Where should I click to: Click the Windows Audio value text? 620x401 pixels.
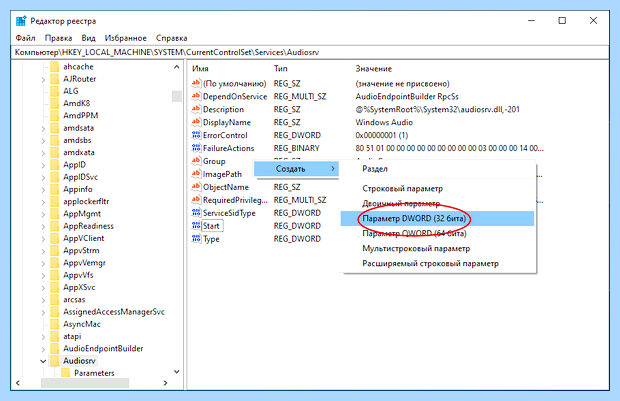pos(384,122)
